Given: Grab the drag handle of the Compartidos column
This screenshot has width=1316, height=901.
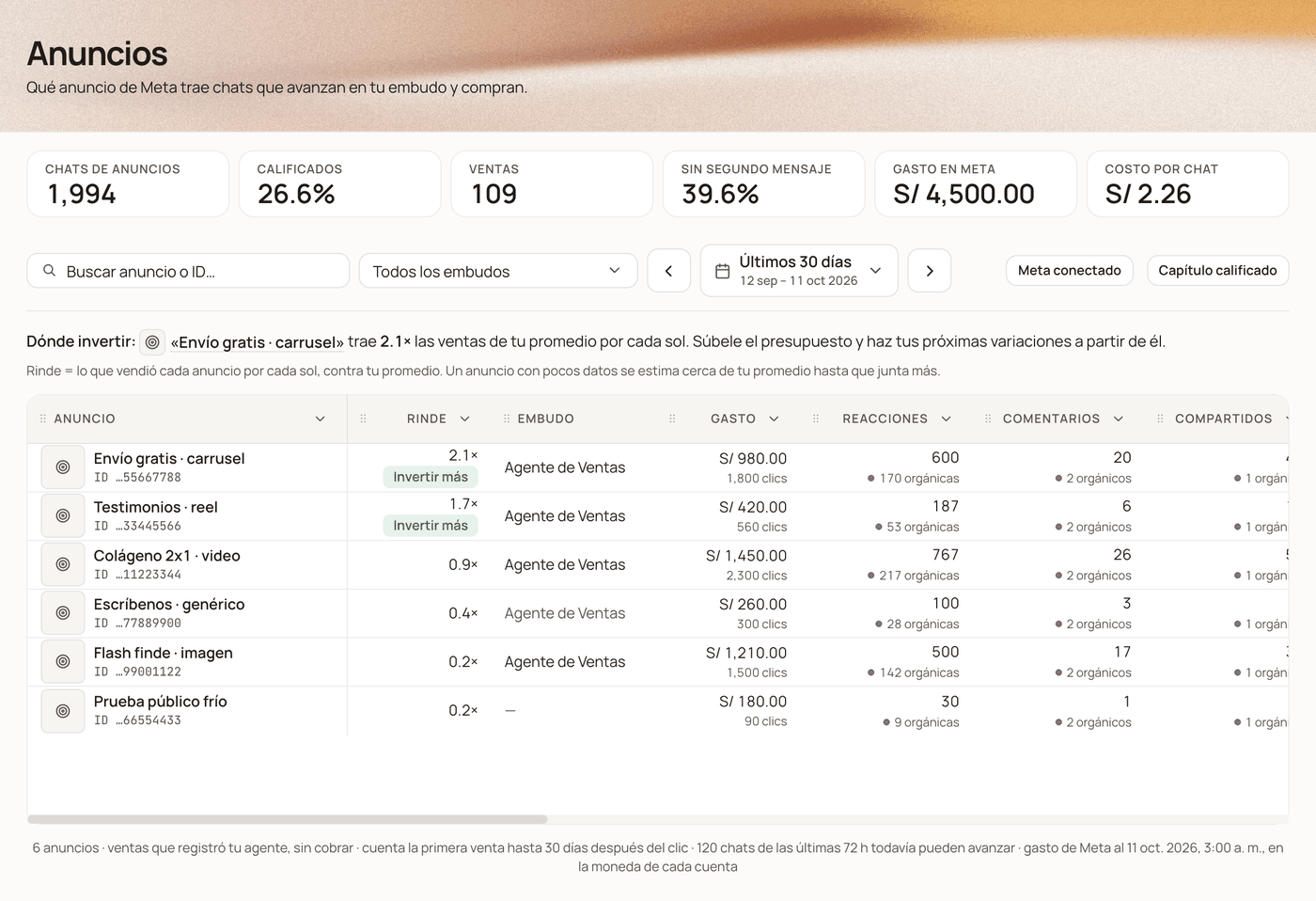Looking at the screenshot, I should [x=1160, y=419].
